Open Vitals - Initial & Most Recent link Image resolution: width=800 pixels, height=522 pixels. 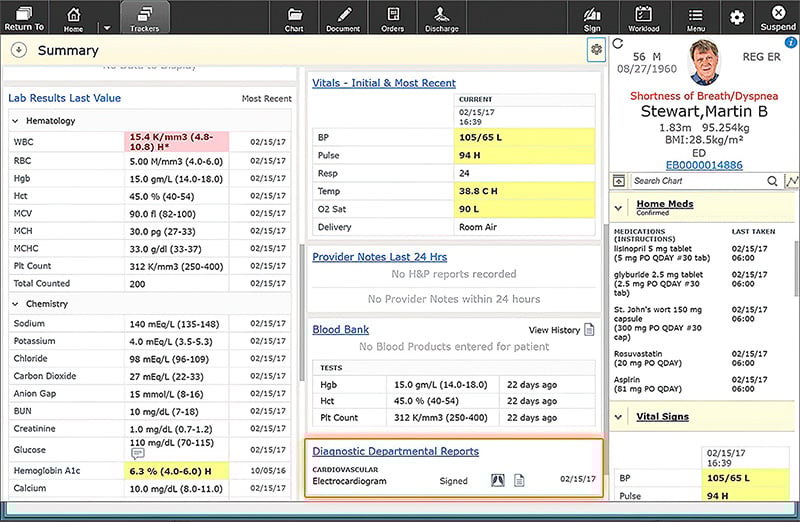pyautogui.click(x=384, y=83)
